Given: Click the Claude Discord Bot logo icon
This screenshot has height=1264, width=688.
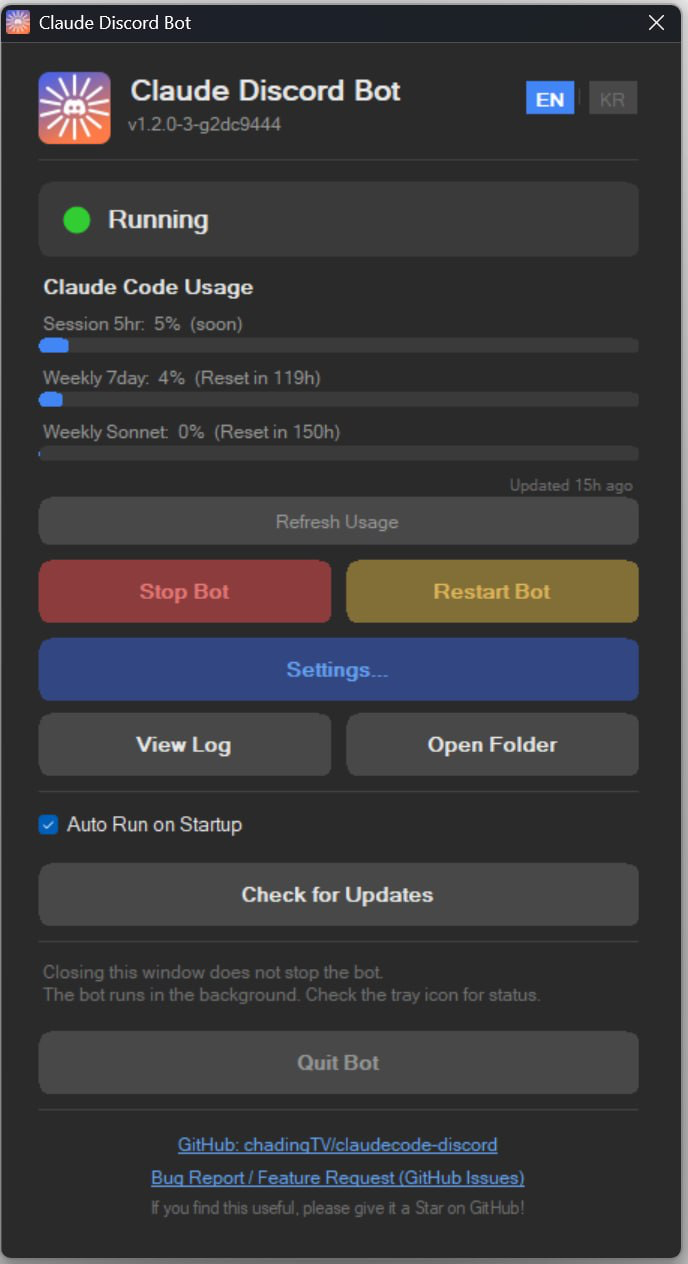Looking at the screenshot, I should coord(74,107).
